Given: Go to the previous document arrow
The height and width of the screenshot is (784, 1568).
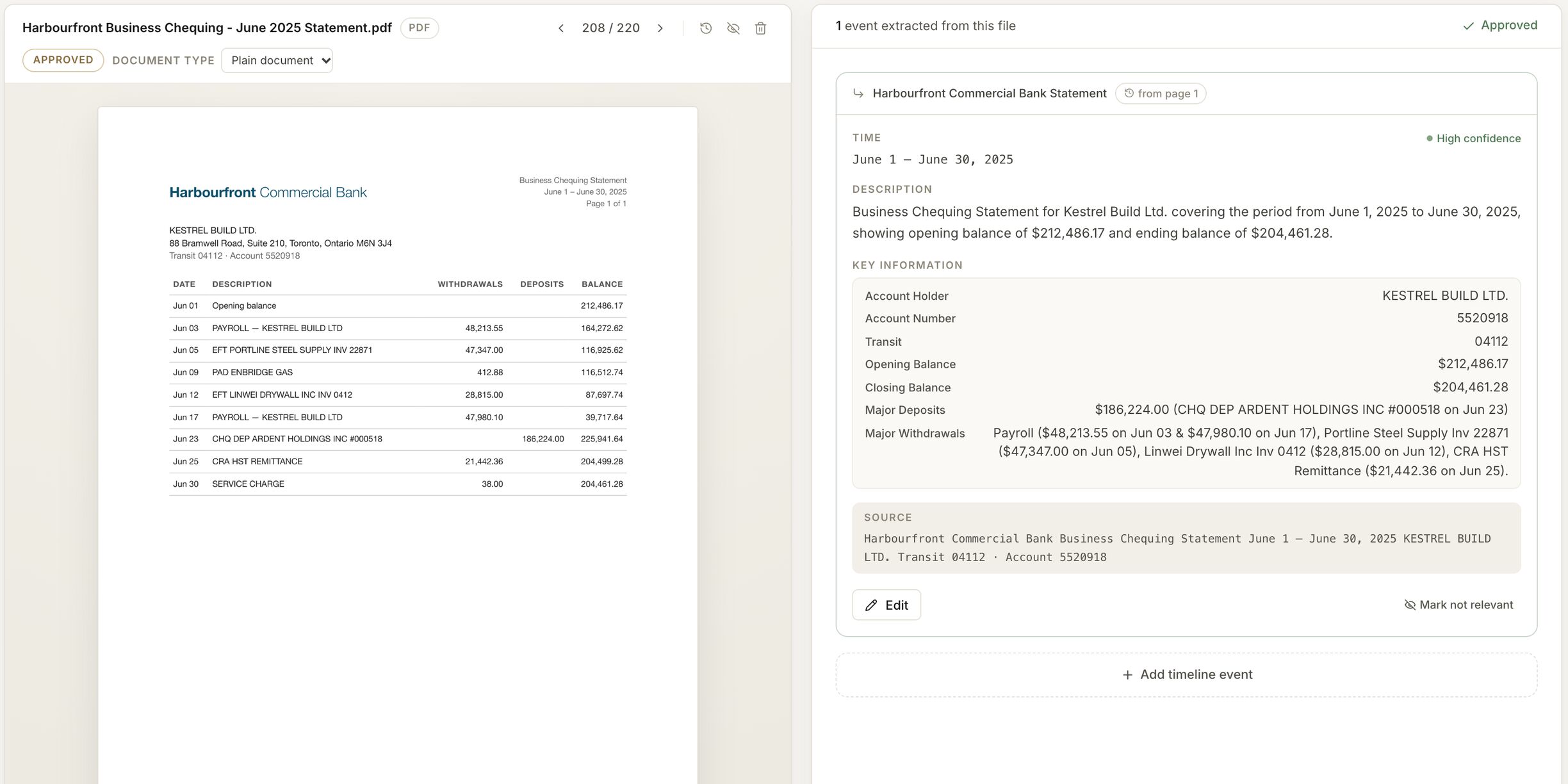Looking at the screenshot, I should [561, 28].
